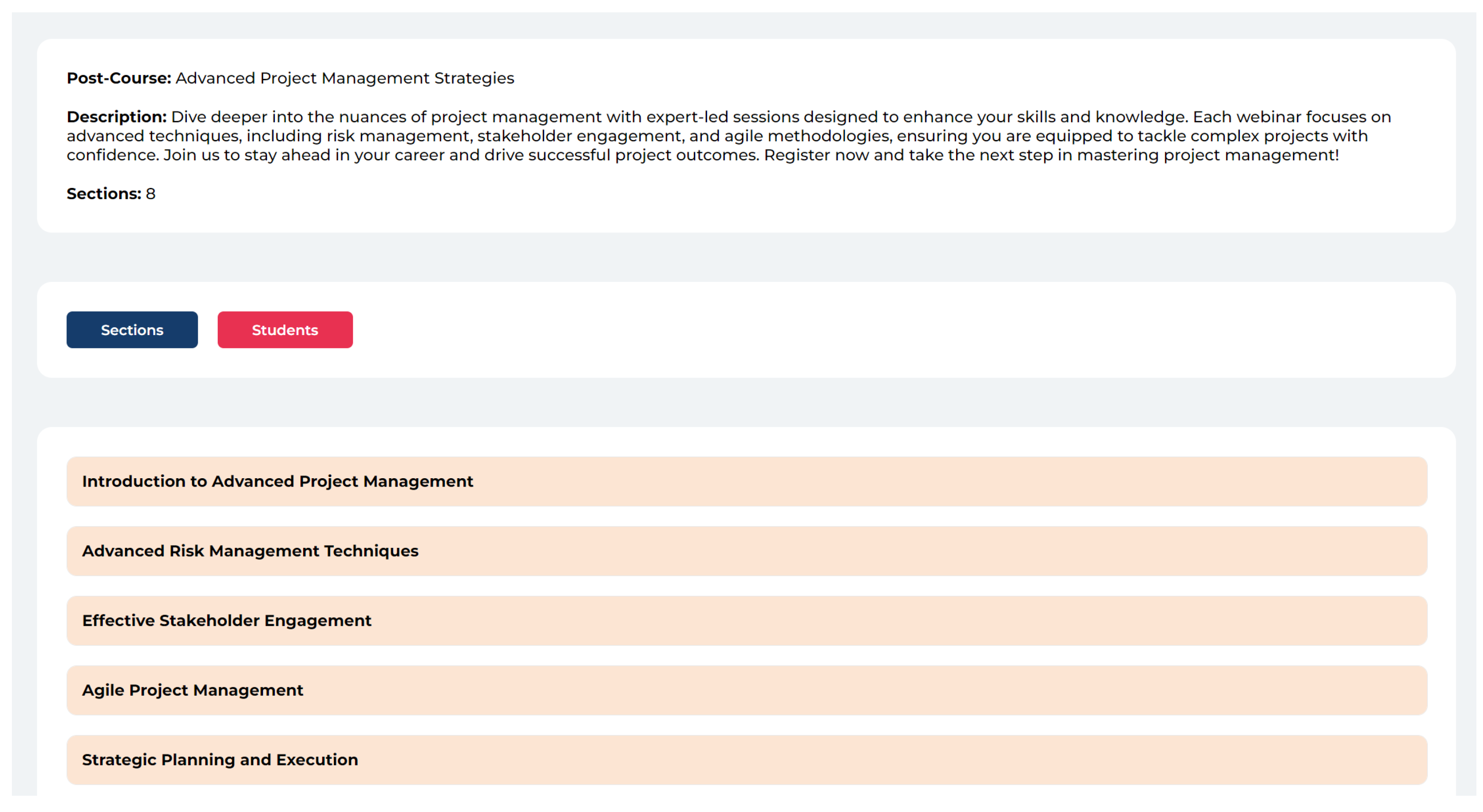
Task: Click 'Join us' sentence start in description
Action: pyautogui.click(x=191, y=155)
